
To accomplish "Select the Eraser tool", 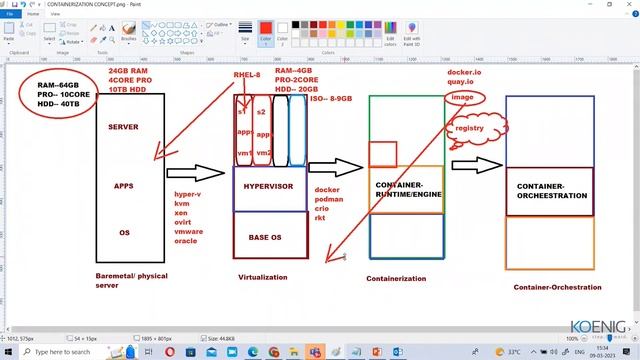I will point(93,40).
